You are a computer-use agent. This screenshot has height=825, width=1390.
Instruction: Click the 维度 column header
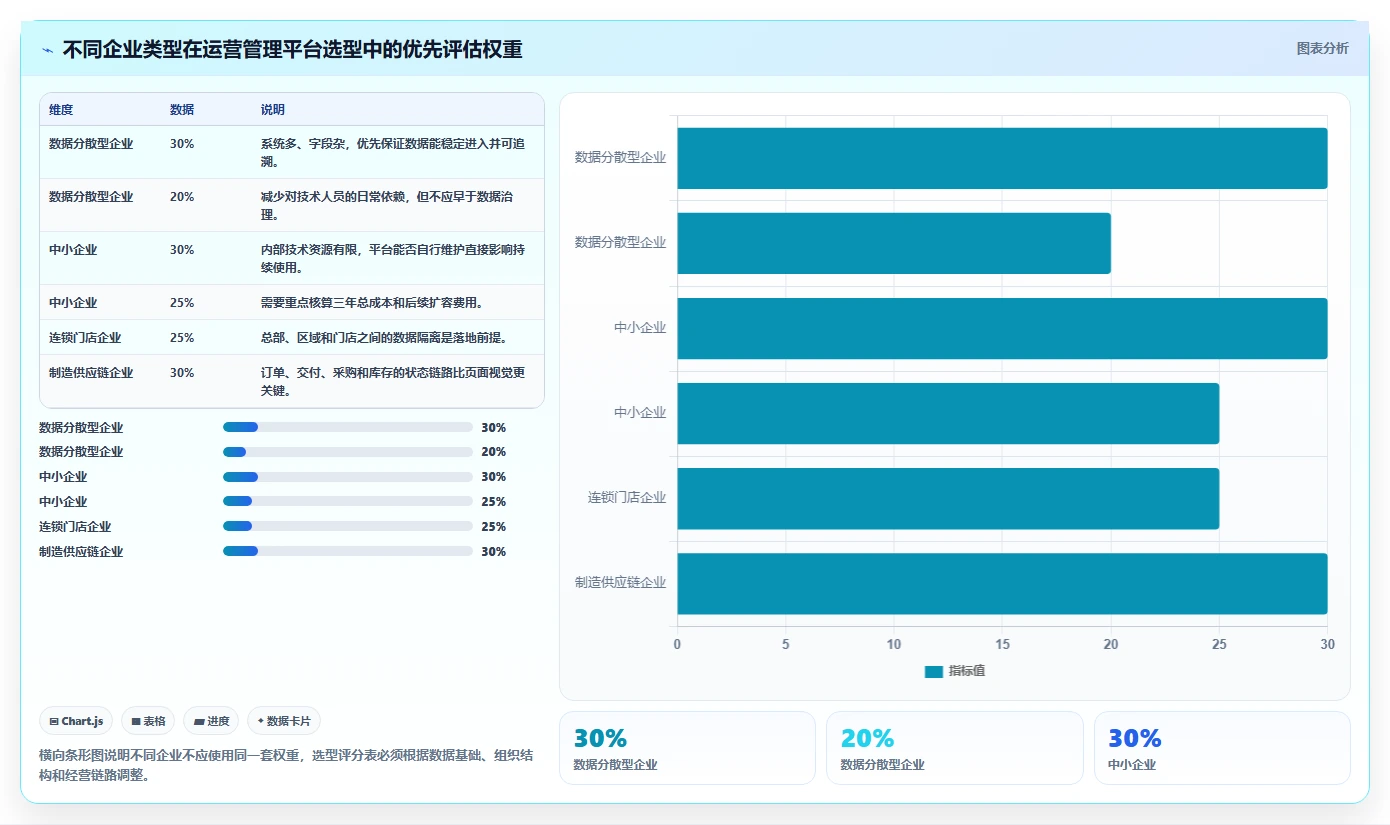pyautogui.click(x=61, y=110)
